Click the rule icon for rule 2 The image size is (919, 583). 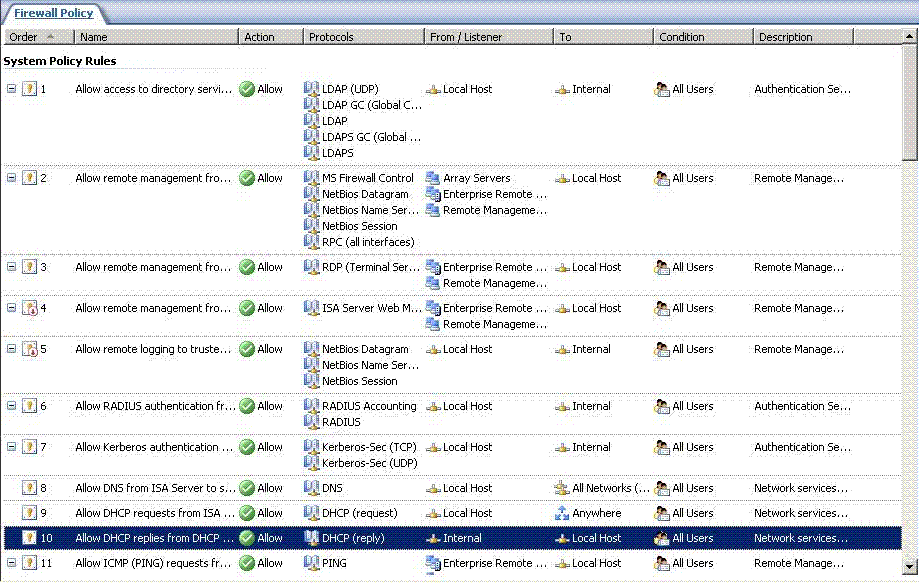(x=29, y=178)
